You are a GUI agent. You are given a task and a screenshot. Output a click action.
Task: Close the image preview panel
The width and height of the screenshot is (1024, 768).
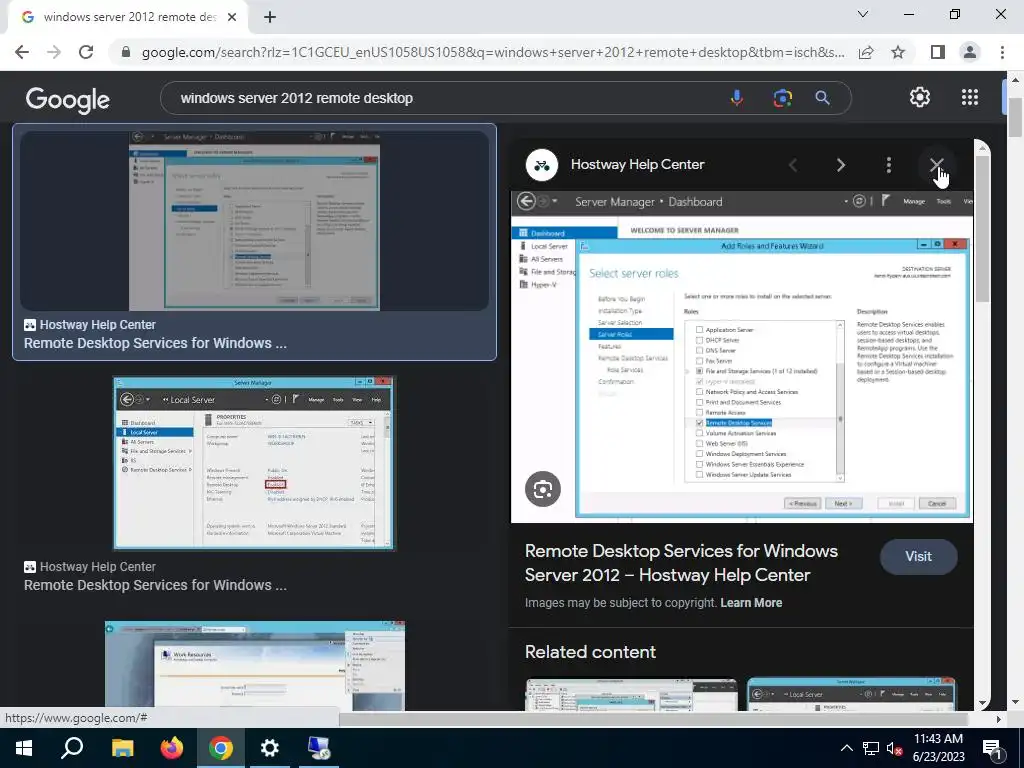pyautogui.click(x=936, y=165)
